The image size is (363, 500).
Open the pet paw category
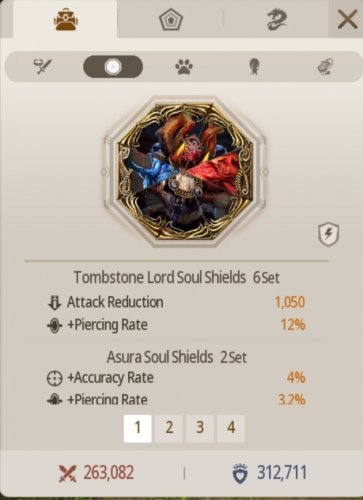(184, 67)
